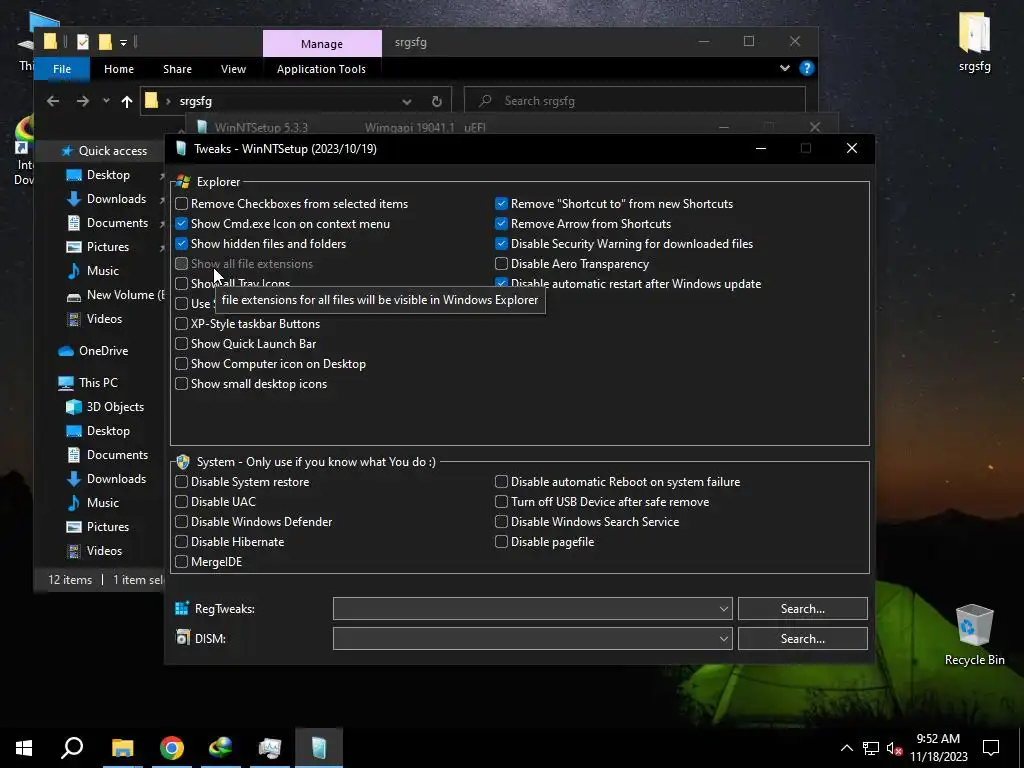Click the Windows Start button
This screenshot has width=1024, height=768.
[x=24, y=748]
